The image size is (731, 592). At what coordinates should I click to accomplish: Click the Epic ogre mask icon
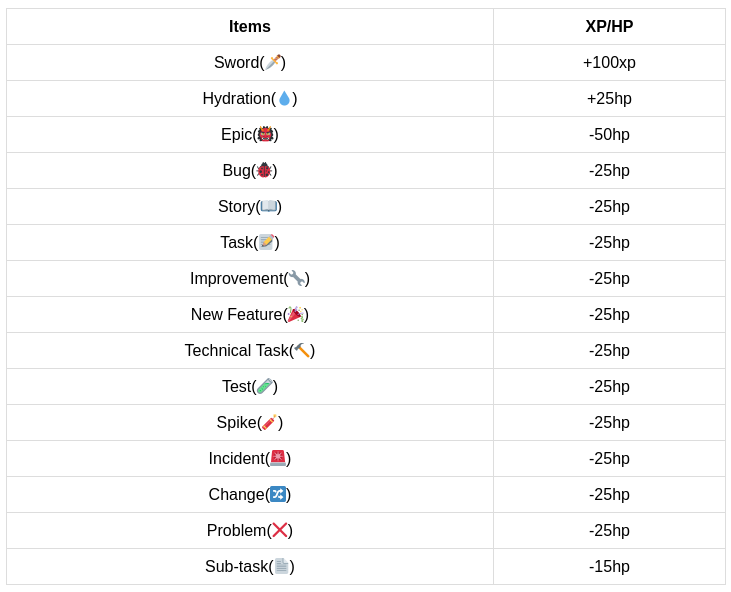click(x=265, y=134)
